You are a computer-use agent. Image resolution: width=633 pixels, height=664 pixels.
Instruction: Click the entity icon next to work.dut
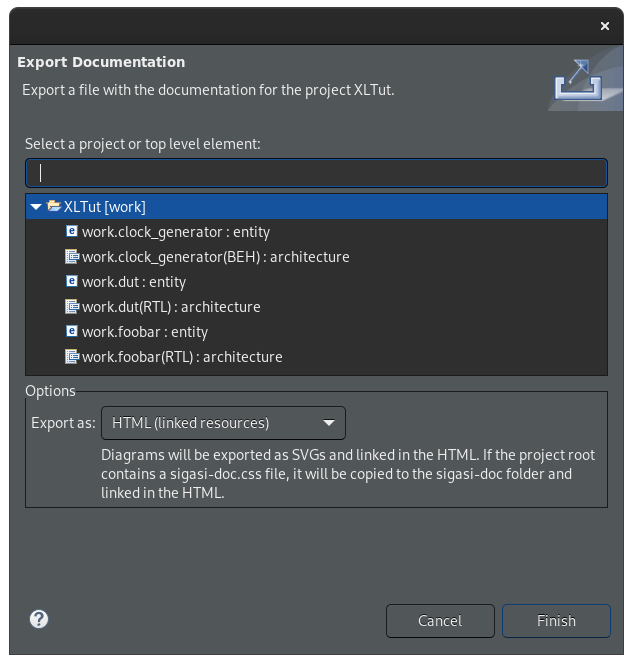coord(72,281)
